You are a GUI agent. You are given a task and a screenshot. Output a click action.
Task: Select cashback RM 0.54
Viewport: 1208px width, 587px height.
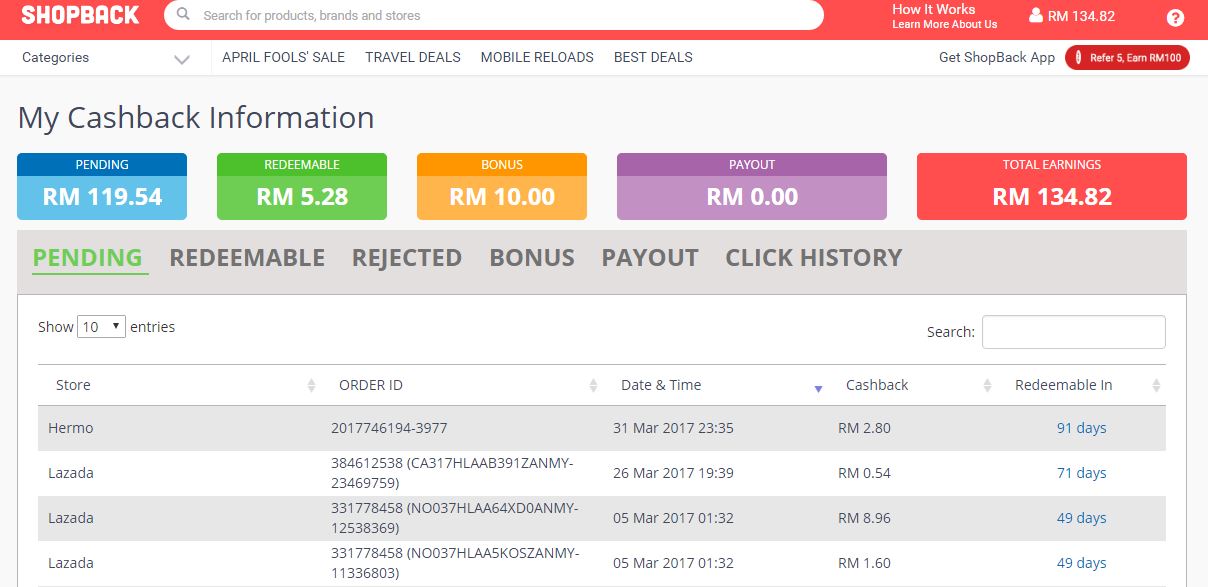864,473
